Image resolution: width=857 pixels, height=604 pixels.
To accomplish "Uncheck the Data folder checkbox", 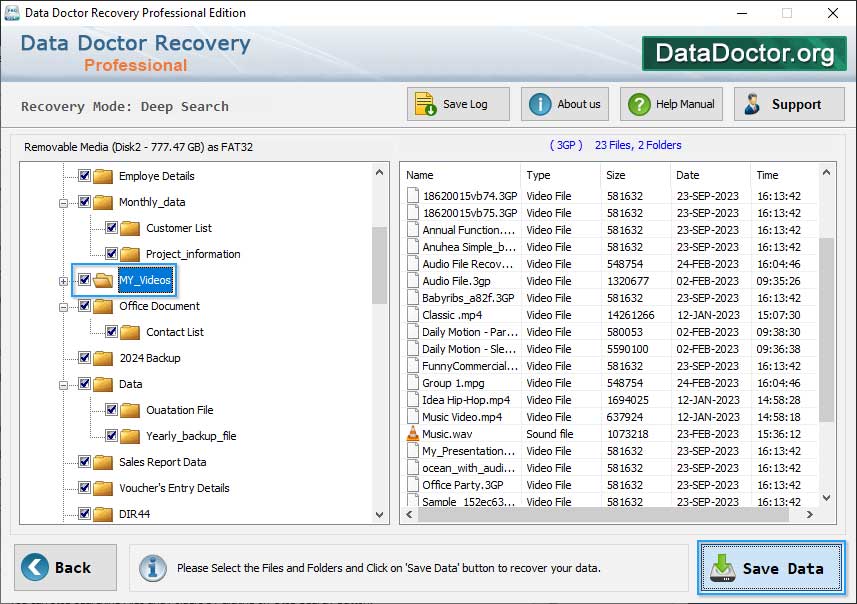I will pyautogui.click(x=84, y=384).
